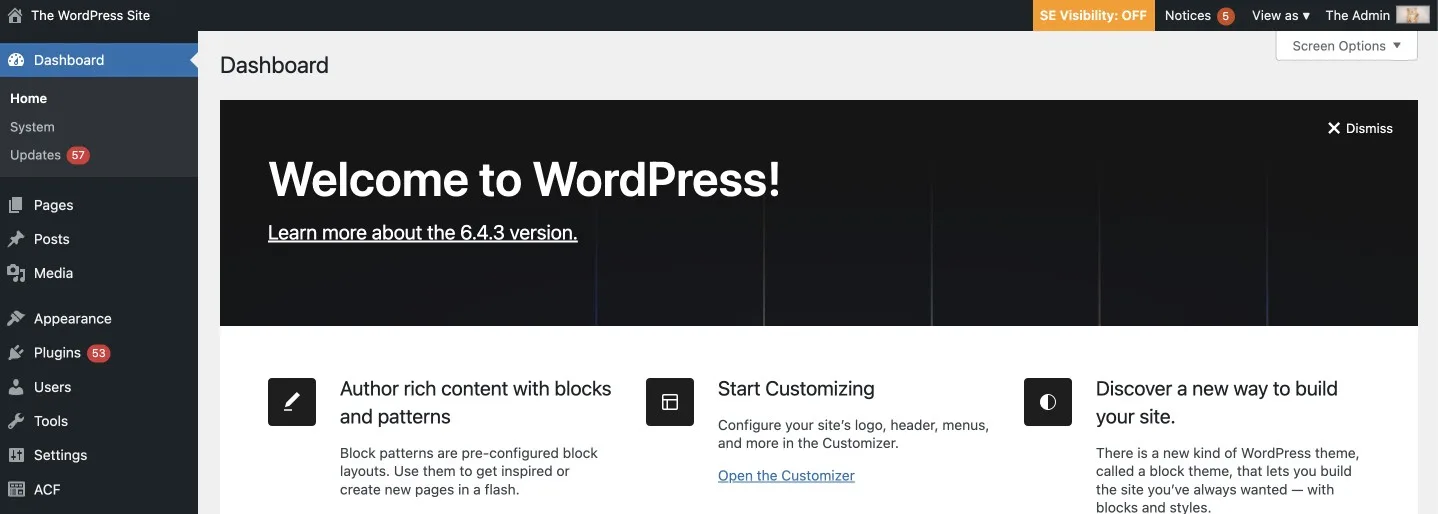The image size is (1438, 514).
Task: Expand the Screen Options dropdown
Action: pyautogui.click(x=1346, y=46)
